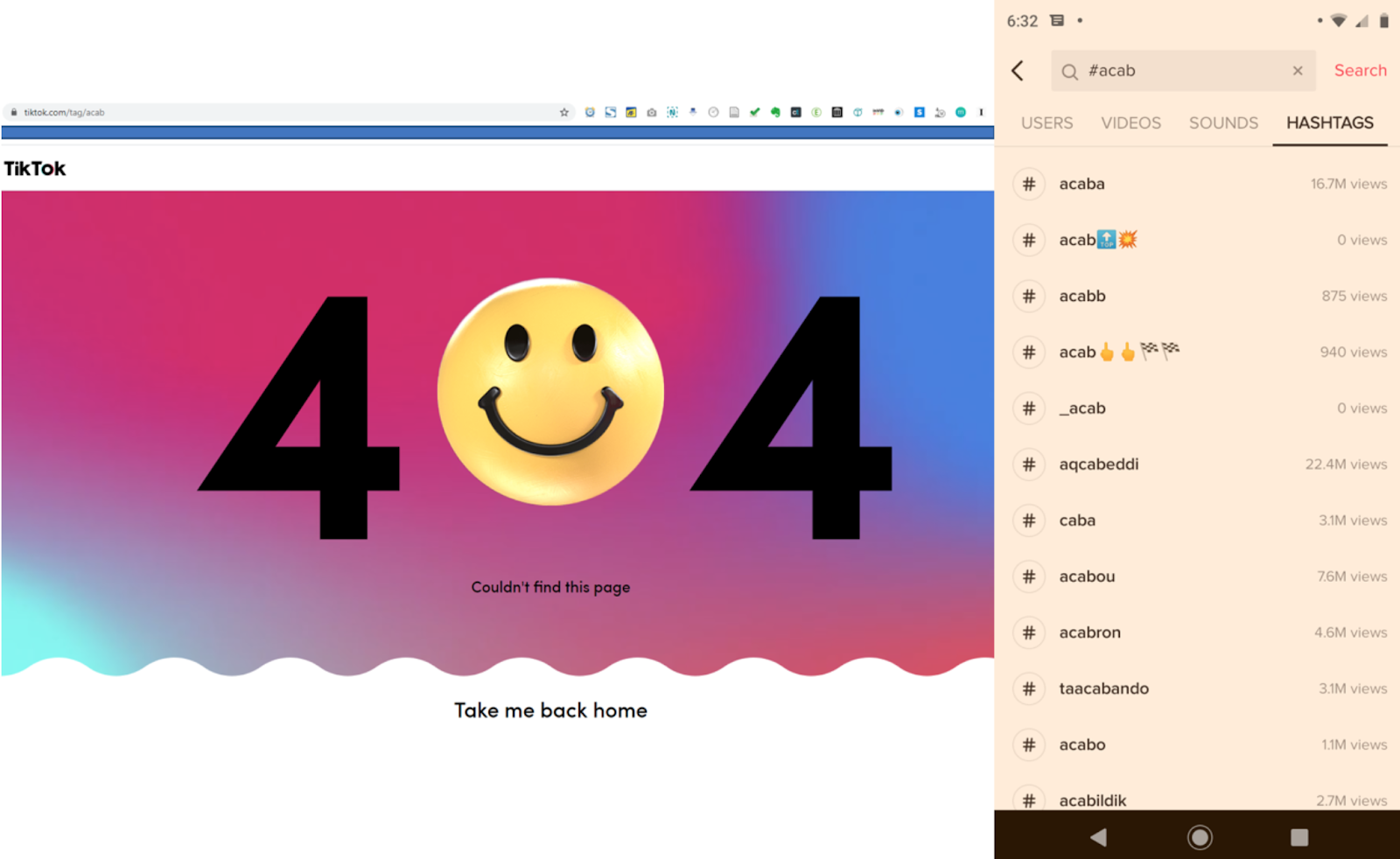Click the magnifier icon in the search field

pyautogui.click(x=1069, y=72)
